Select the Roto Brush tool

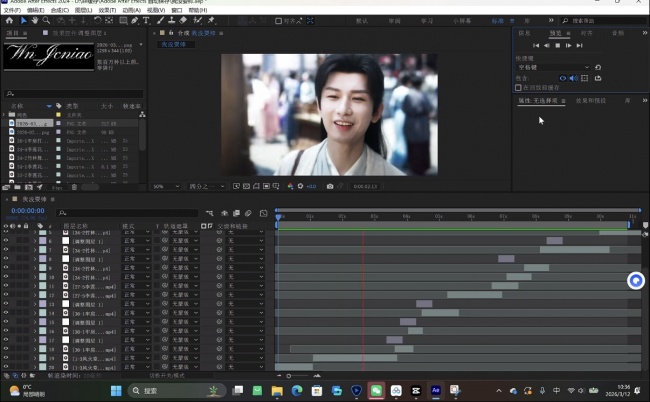pos(198,20)
